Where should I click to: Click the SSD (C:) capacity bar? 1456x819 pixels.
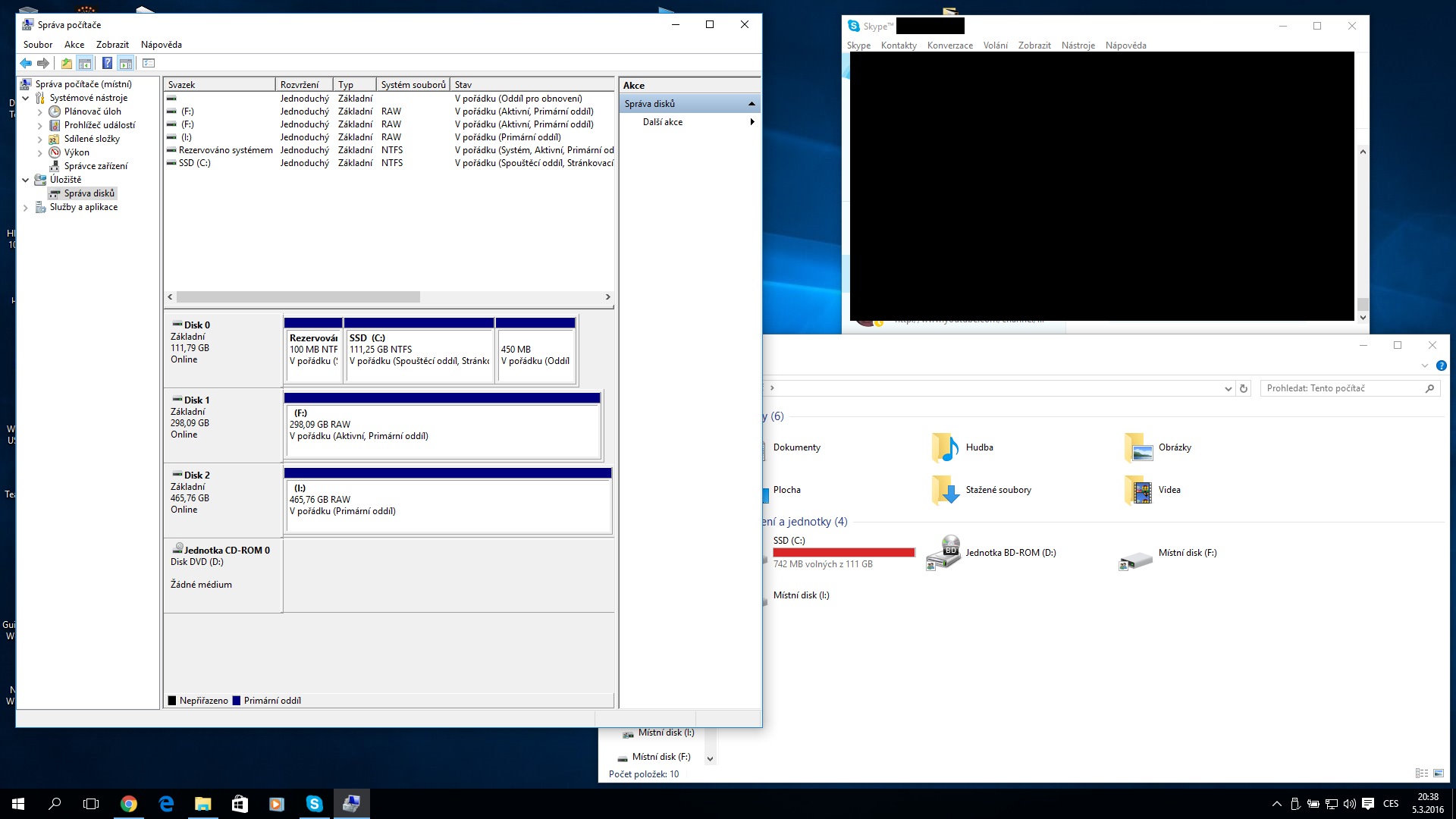843,553
